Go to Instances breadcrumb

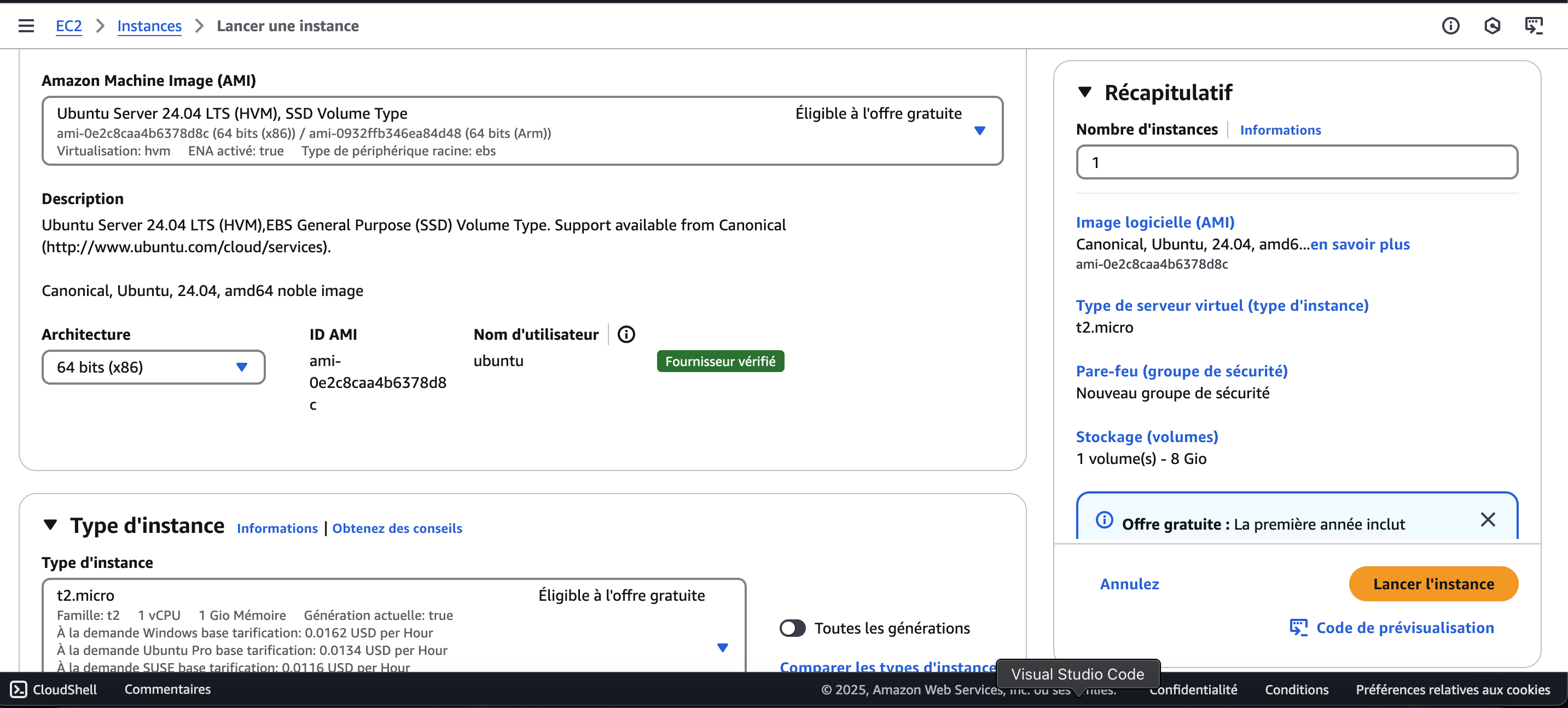tap(149, 26)
